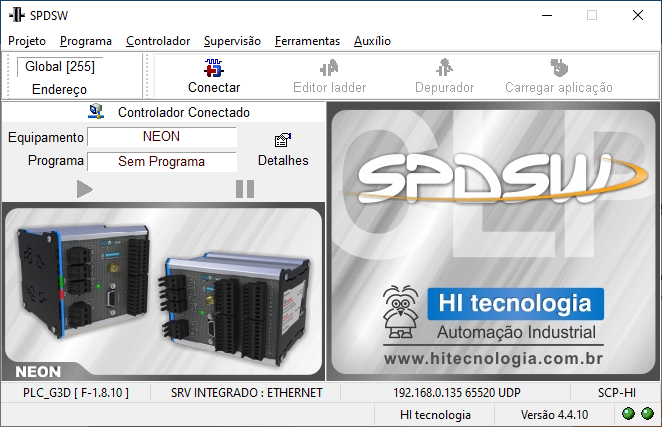Click the Global [255] address field
Viewport: 662px width, 427px height.
point(60,66)
